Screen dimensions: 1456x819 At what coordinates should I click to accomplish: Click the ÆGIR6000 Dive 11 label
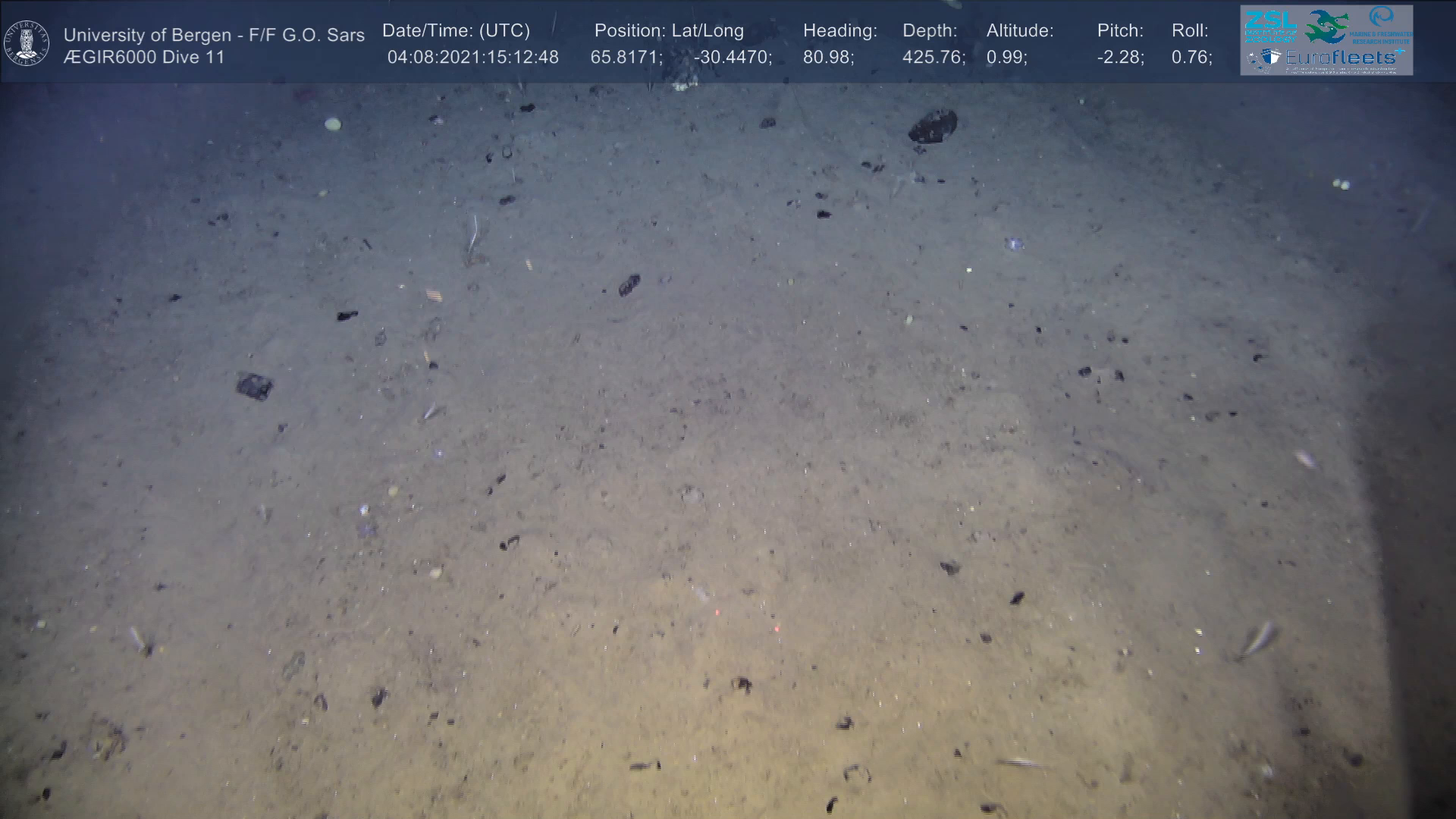(144, 58)
